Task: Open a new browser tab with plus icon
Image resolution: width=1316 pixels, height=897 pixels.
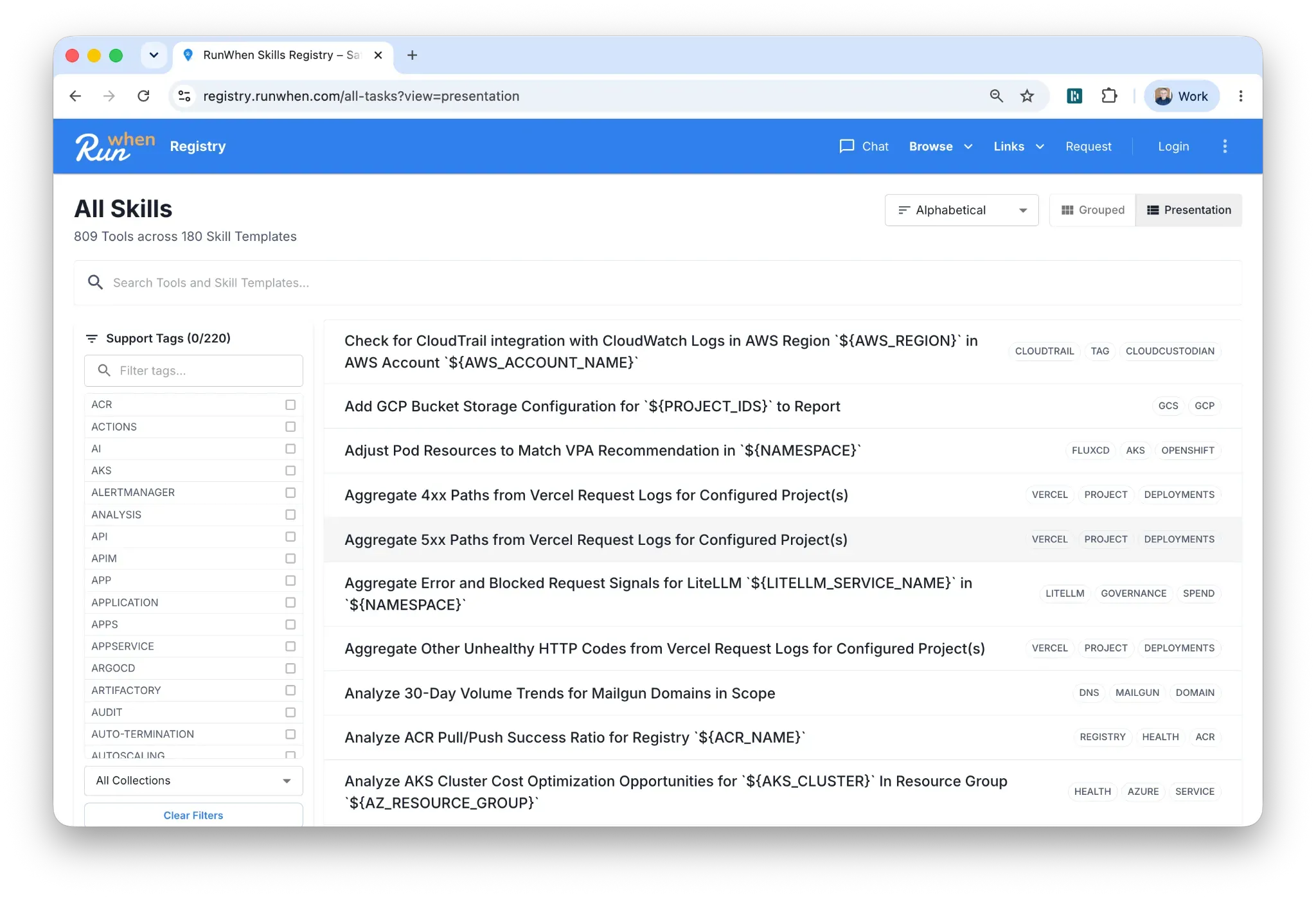Action: pos(413,55)
